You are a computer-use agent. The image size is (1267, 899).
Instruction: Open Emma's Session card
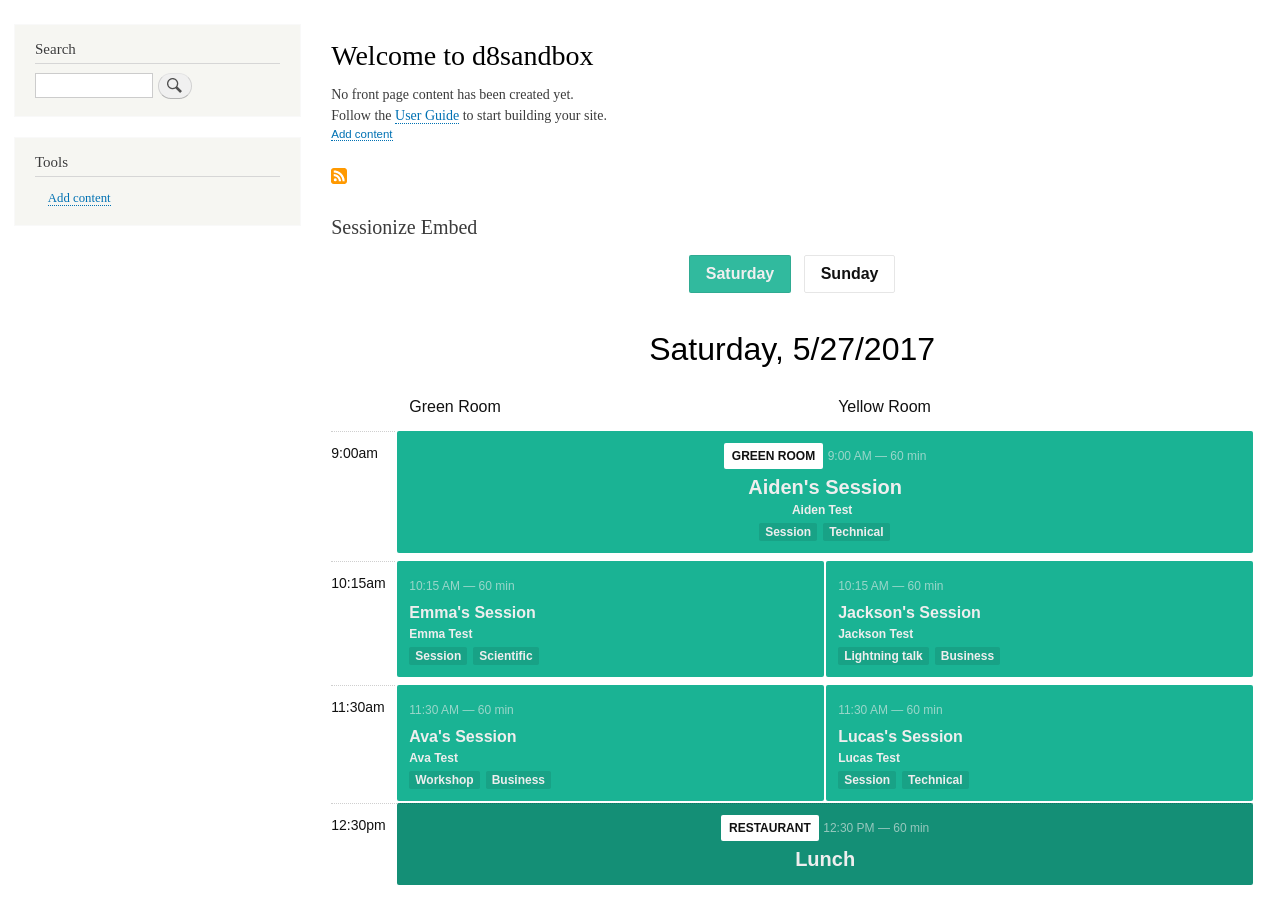click(x=471, y=611)
